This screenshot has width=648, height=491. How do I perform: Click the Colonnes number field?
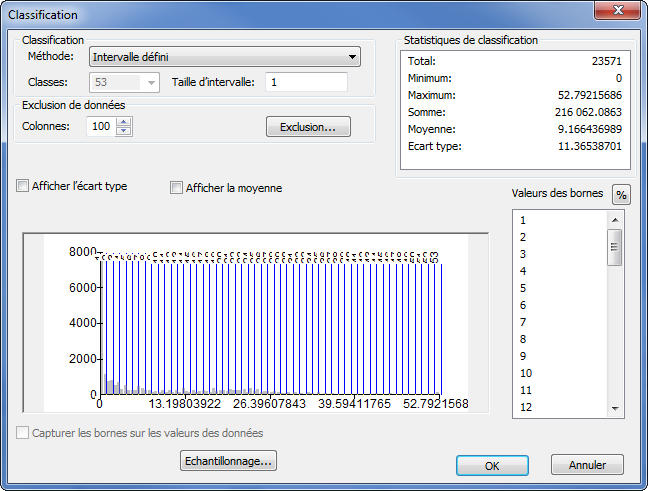pos(100,127)
